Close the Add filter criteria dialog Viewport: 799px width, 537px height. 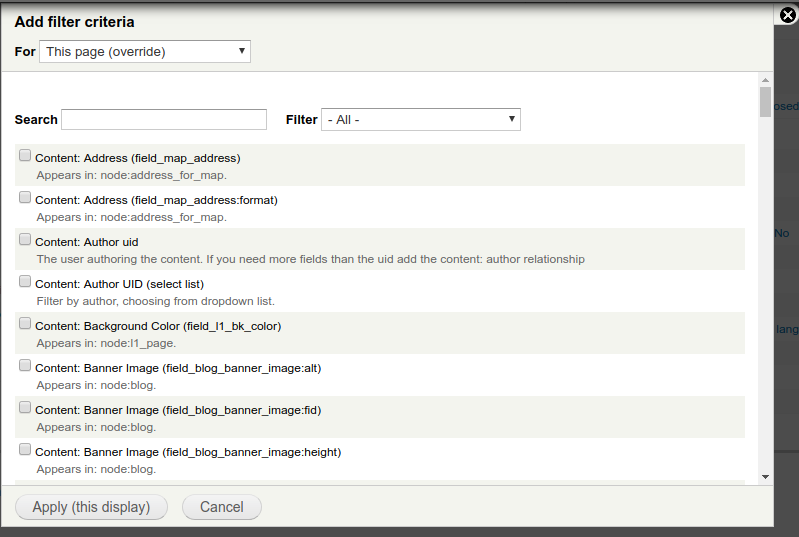(x=787, y=15)
